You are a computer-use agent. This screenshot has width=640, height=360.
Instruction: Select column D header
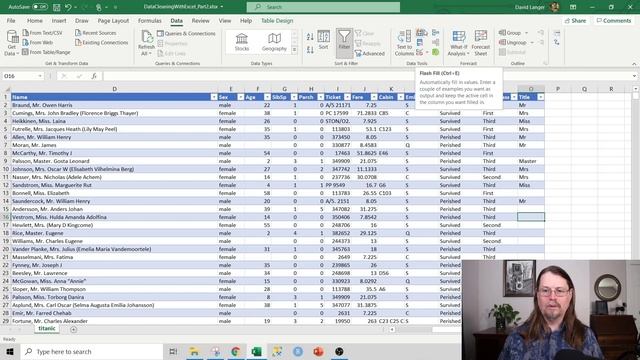point(114,89)
